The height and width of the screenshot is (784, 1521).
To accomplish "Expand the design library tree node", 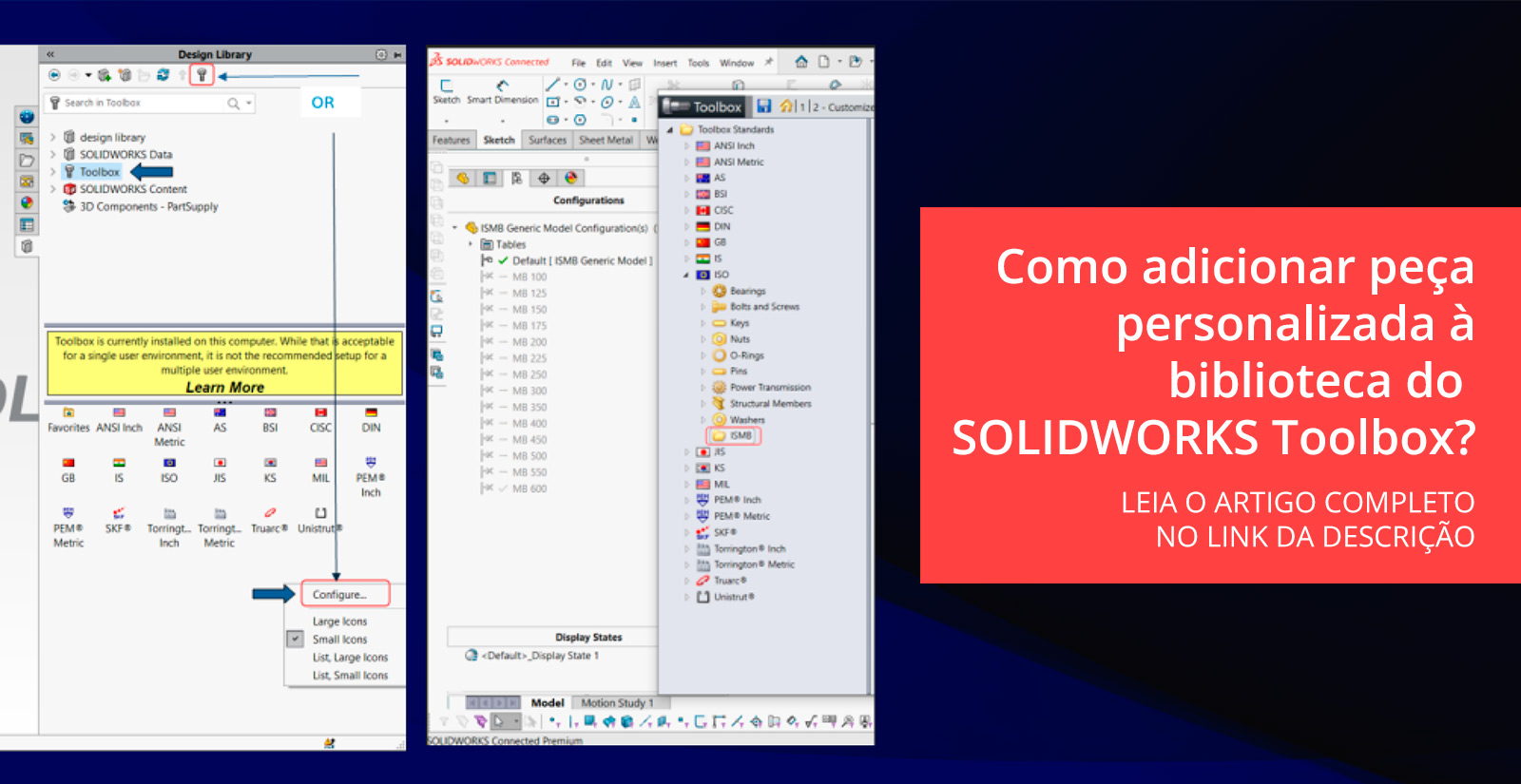I will click(x=53, y=137).
